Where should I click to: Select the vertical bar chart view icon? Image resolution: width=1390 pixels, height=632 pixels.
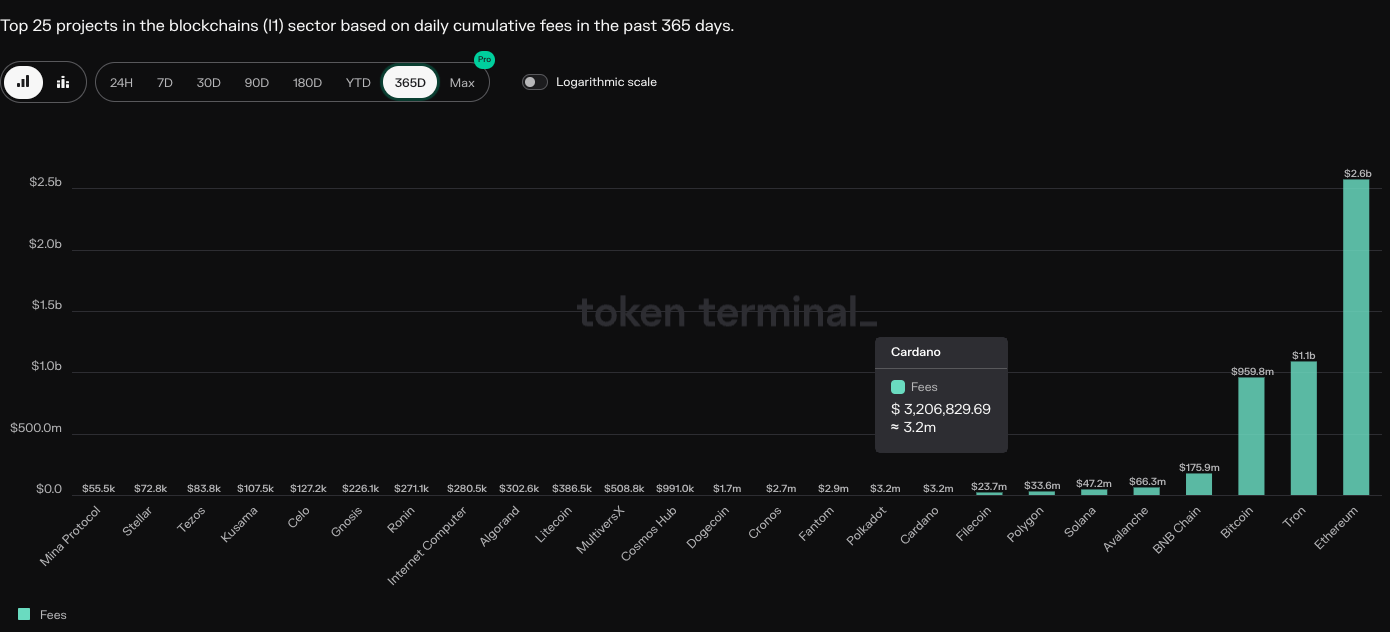pos(24,82)
